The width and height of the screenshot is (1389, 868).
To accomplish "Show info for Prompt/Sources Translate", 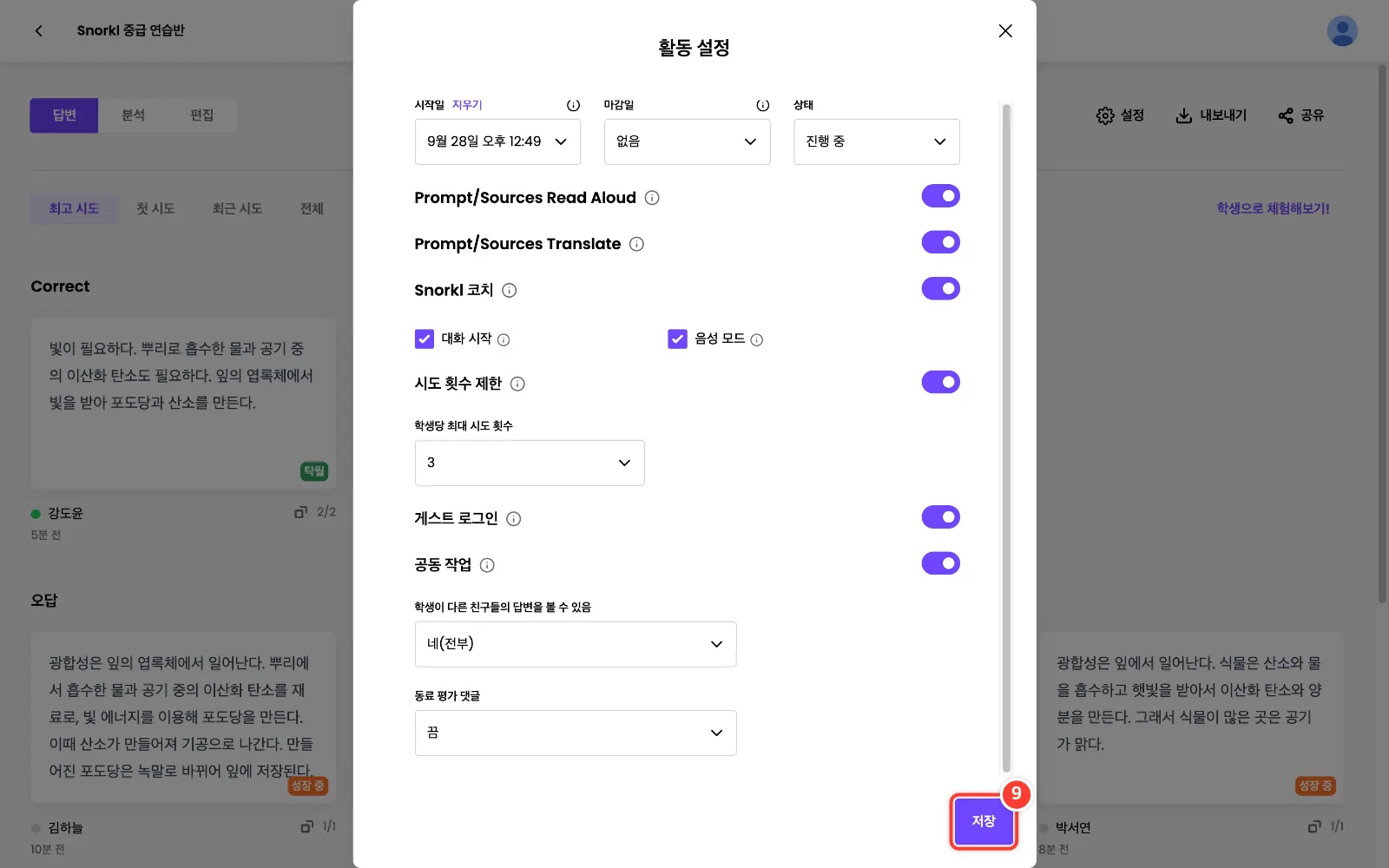I will coord(636,244).
